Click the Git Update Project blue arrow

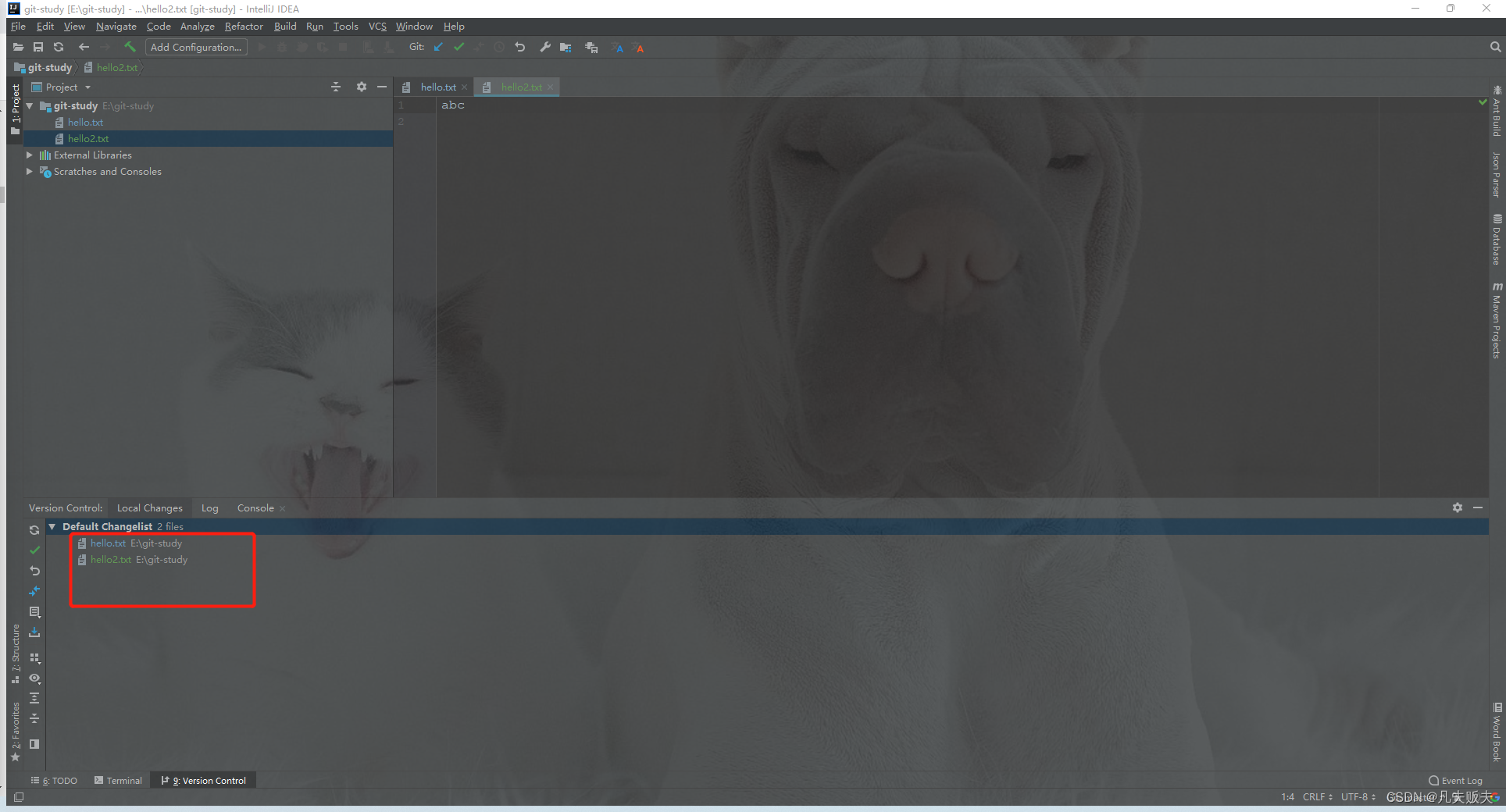pyautogui.click(x=438, y=48)
